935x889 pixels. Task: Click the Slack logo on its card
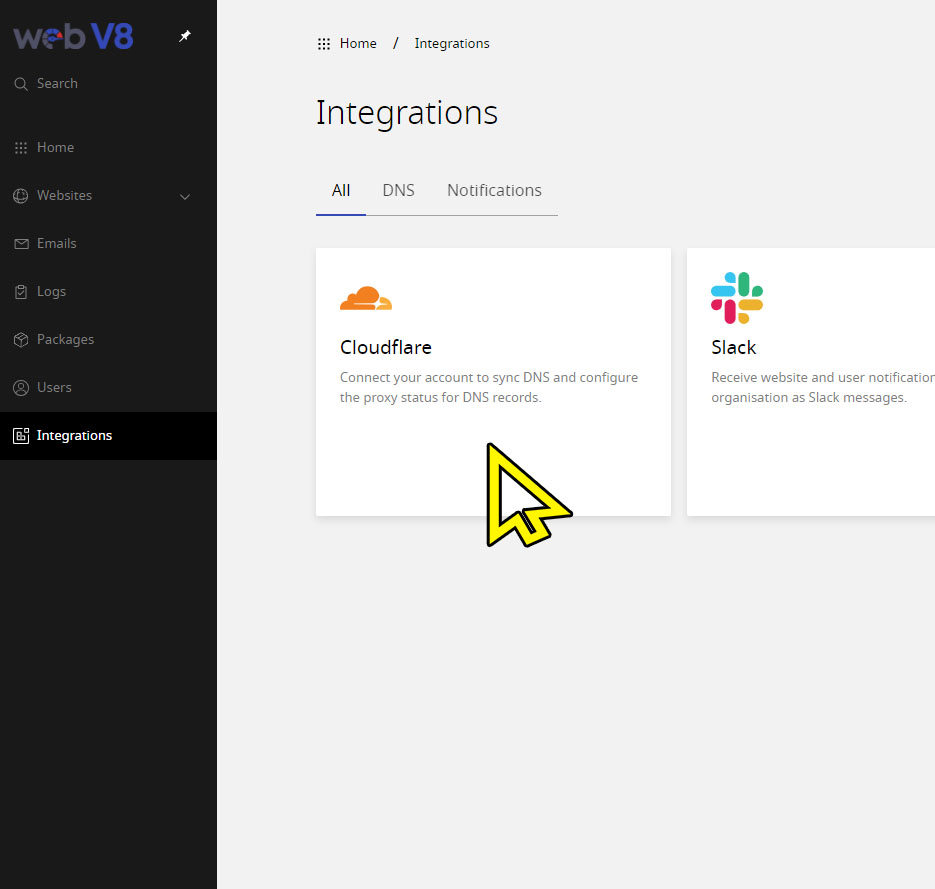tap(737, 298)
